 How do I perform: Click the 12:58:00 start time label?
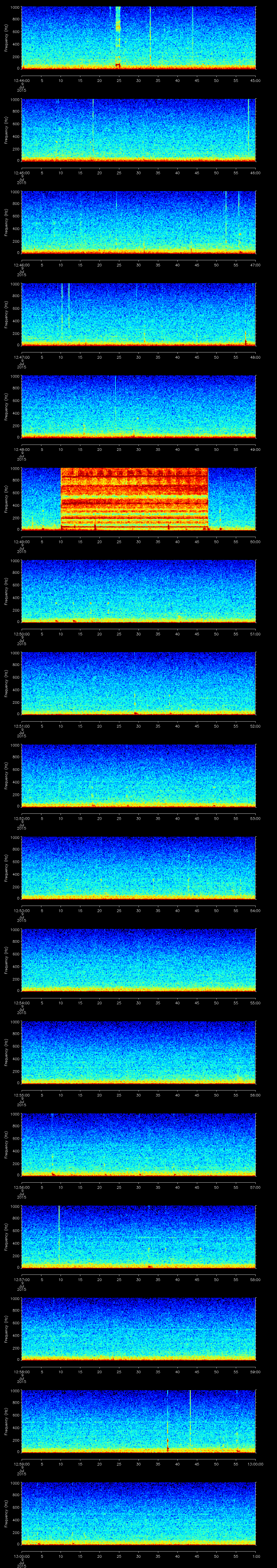[21, 1372]
